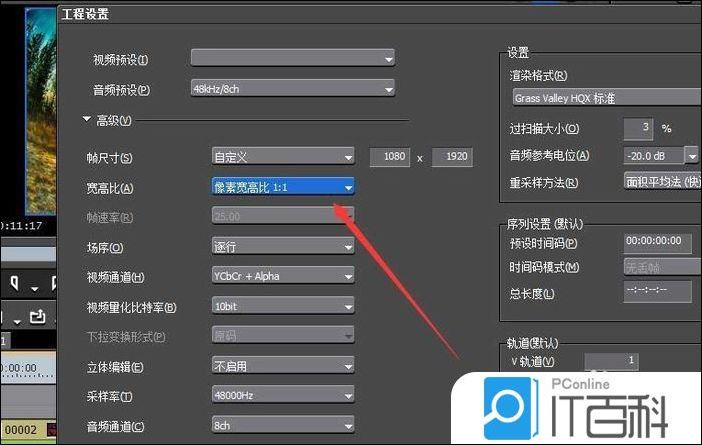Screen dimensions: 702x445
Task: Open the 立体编辑 不启用 dropdown
Action: pyautogui.click(x=283, y=366)
